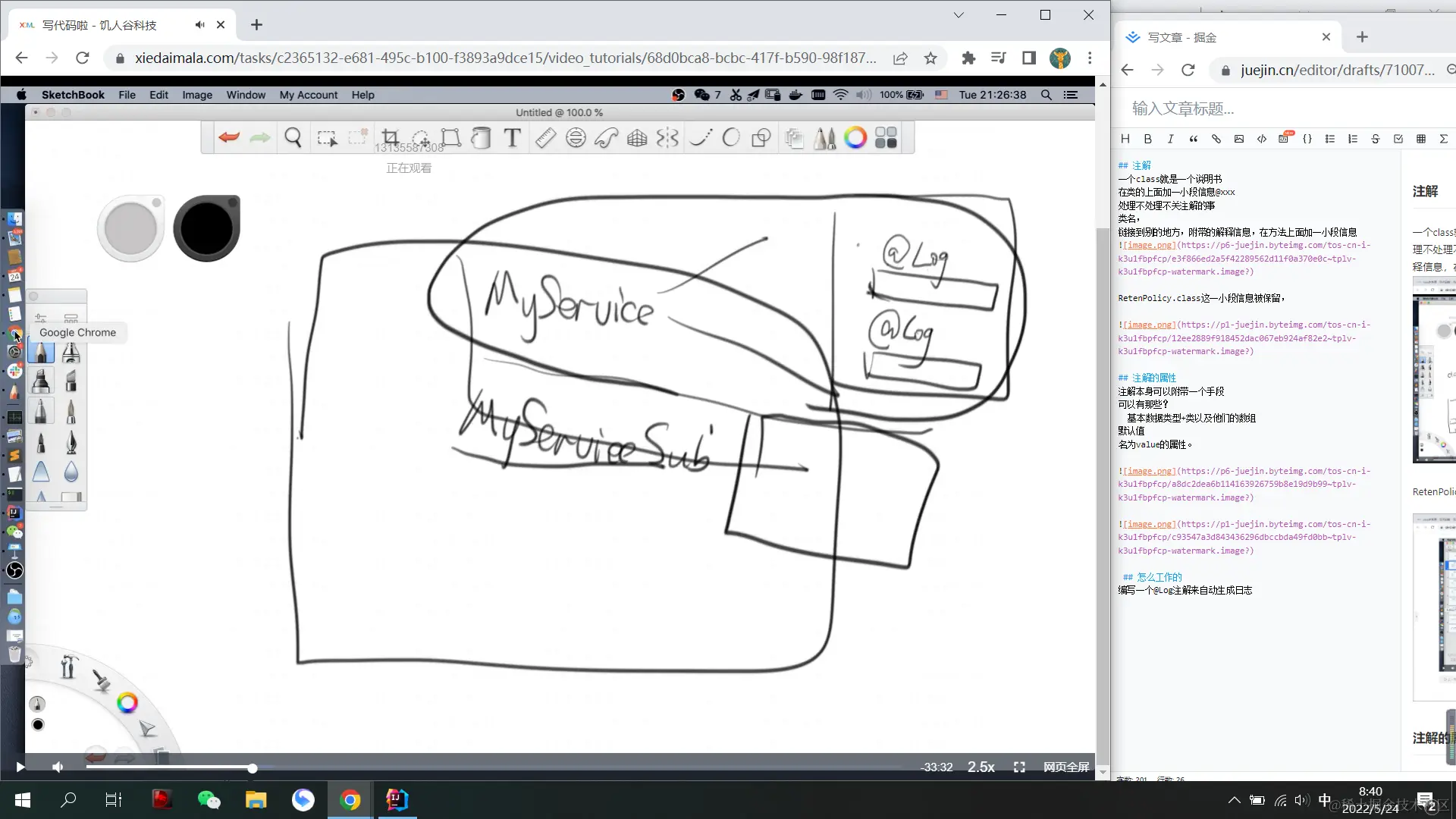Mute the video with the speaker icon
1456x819 pixels.
click(x=58, y=767)
